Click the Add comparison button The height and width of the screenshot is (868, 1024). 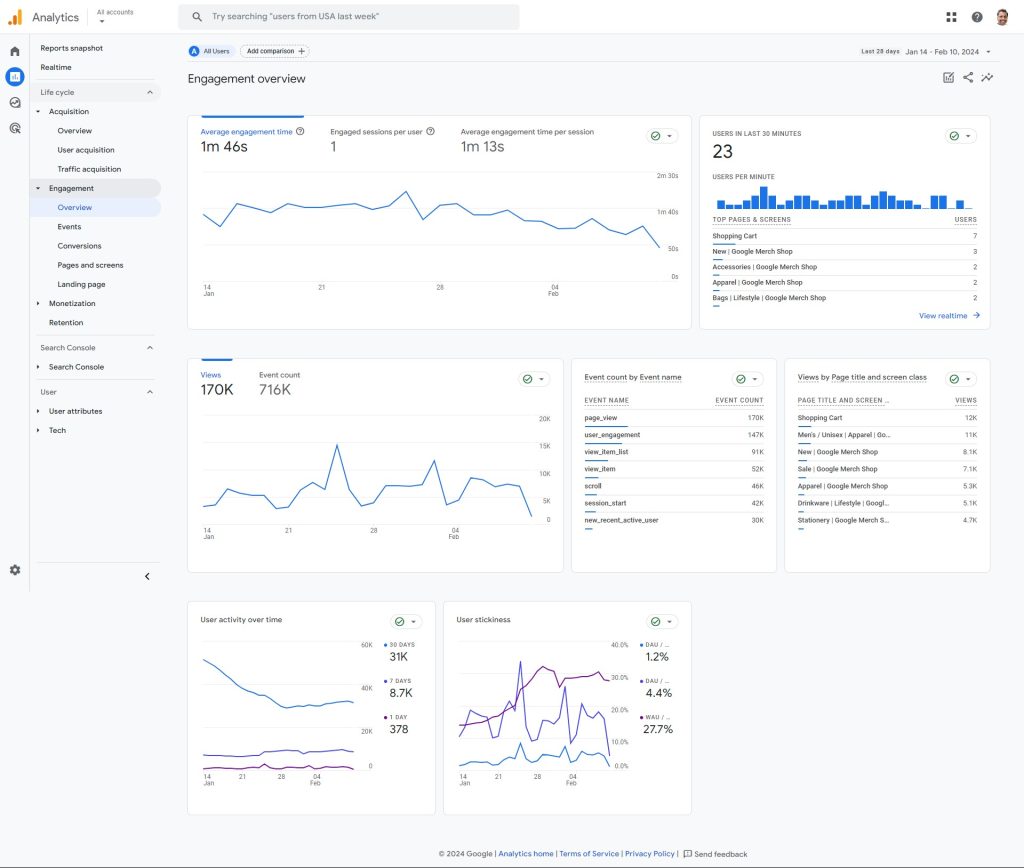[275, 51]
